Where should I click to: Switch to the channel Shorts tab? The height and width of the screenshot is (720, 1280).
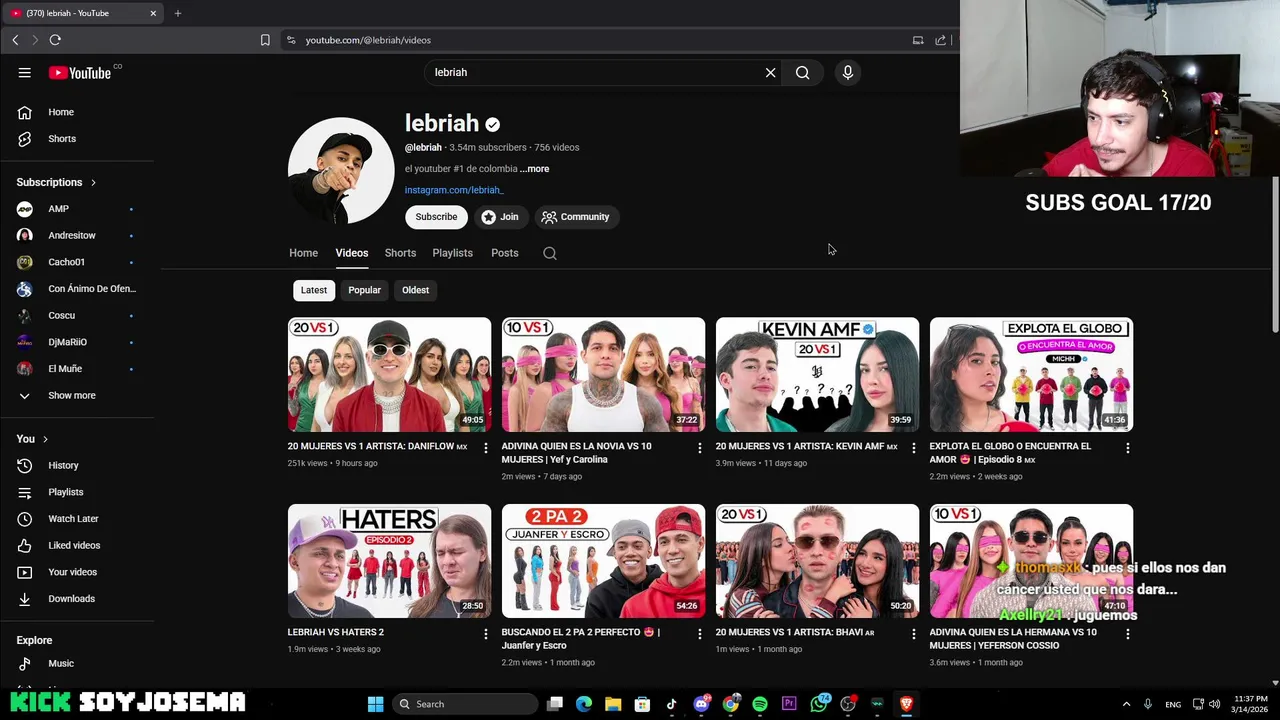coord(400,253)
